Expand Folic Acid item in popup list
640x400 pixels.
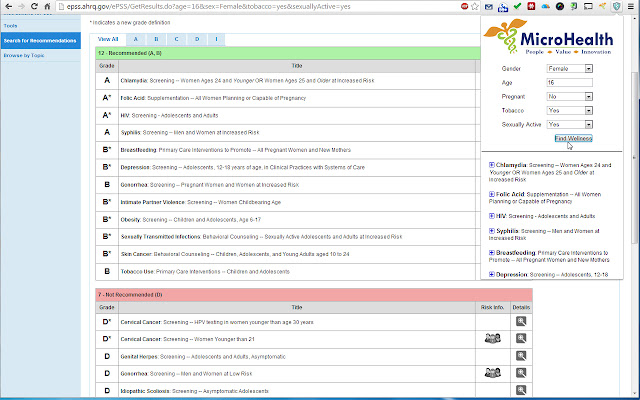coord(491,193)
